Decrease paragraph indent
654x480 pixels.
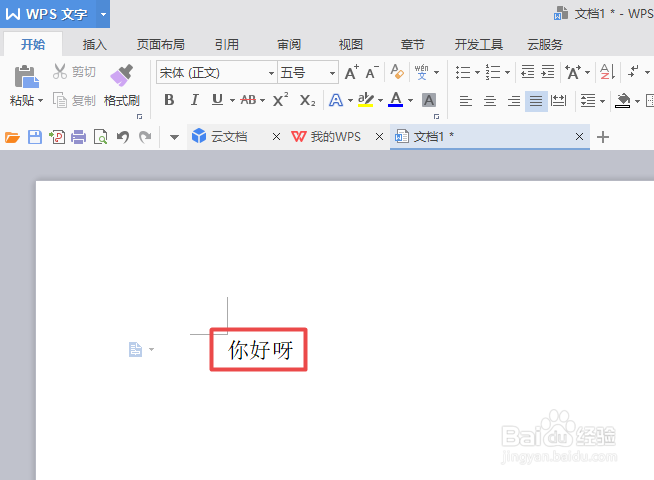coord(528,72)
